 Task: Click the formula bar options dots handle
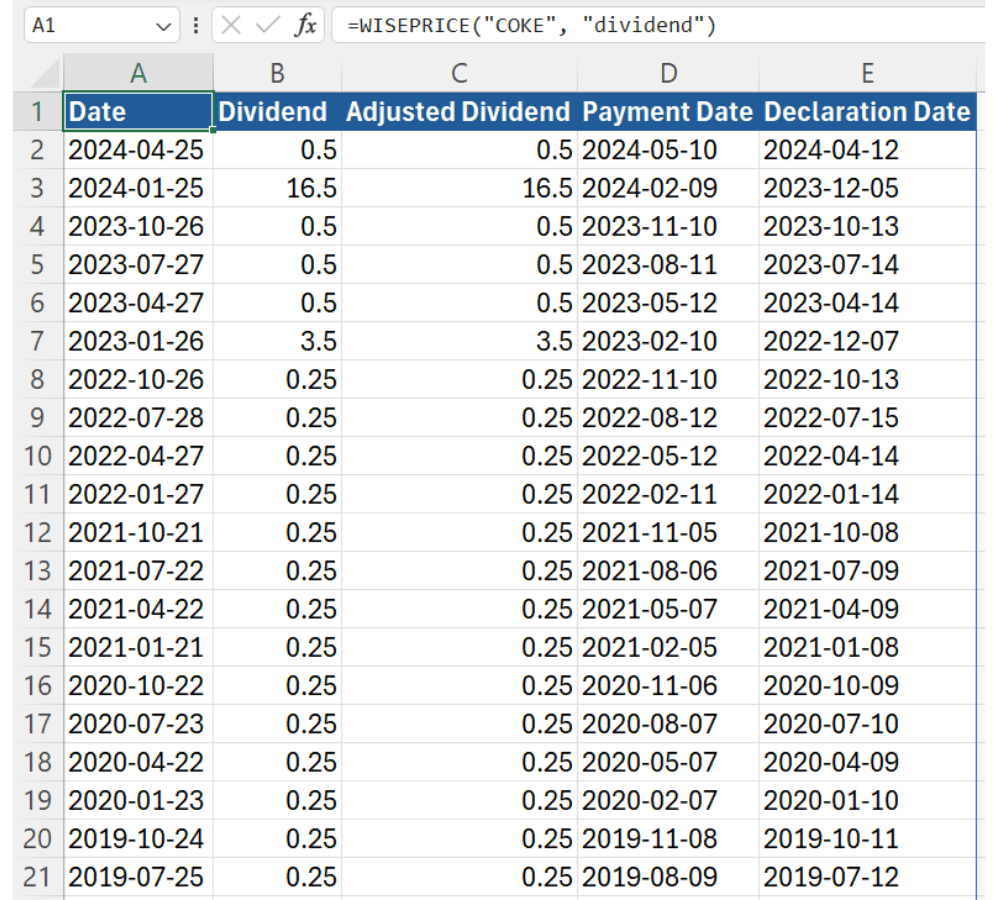coord(195,26)
